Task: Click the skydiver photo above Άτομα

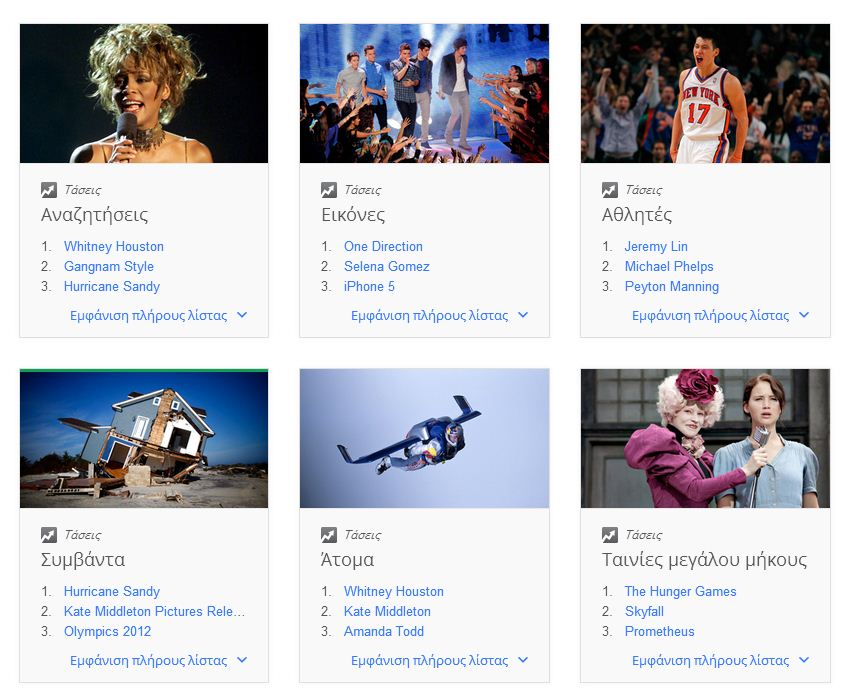Action: (425, 439)
